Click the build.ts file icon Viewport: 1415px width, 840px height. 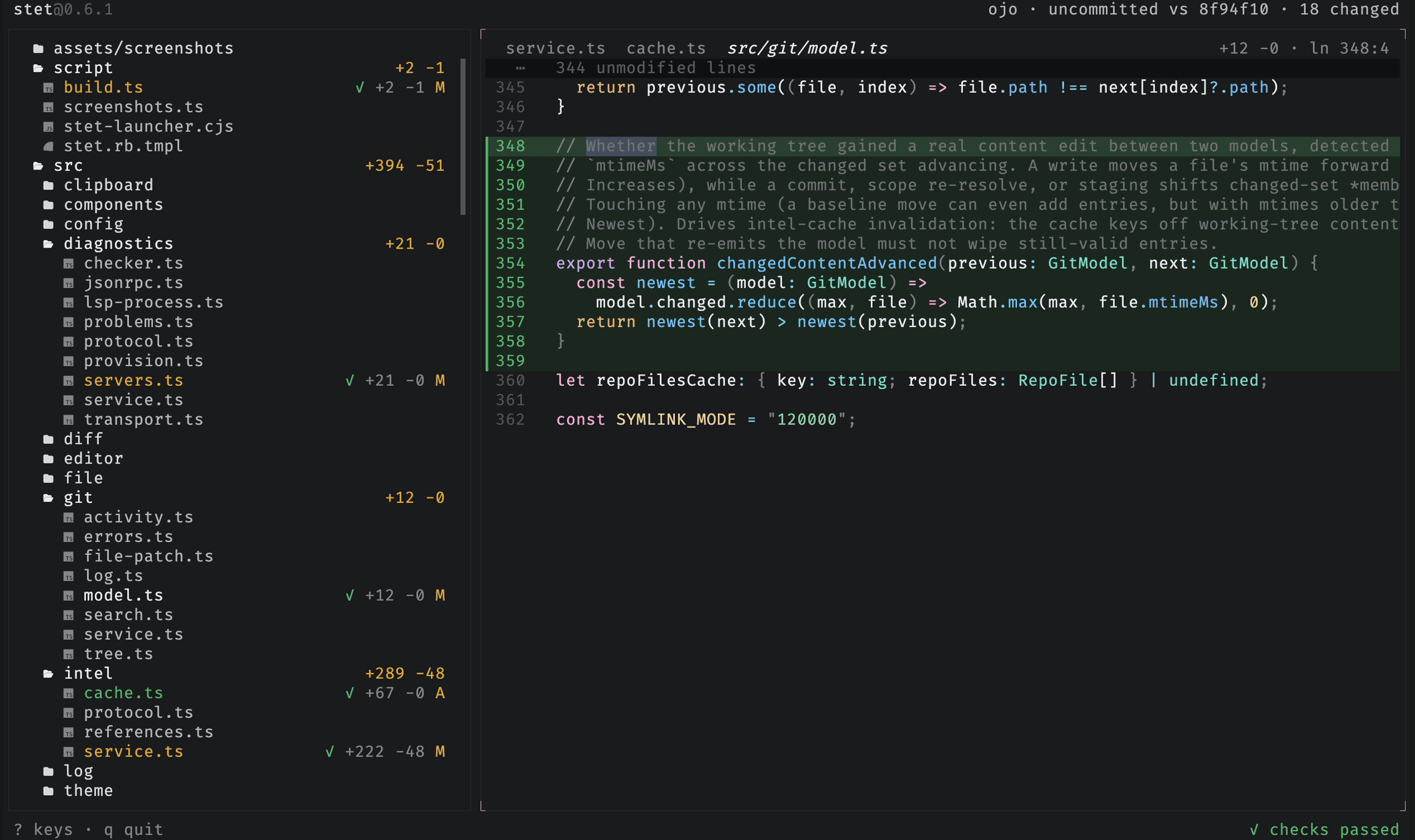coord(49,88)
